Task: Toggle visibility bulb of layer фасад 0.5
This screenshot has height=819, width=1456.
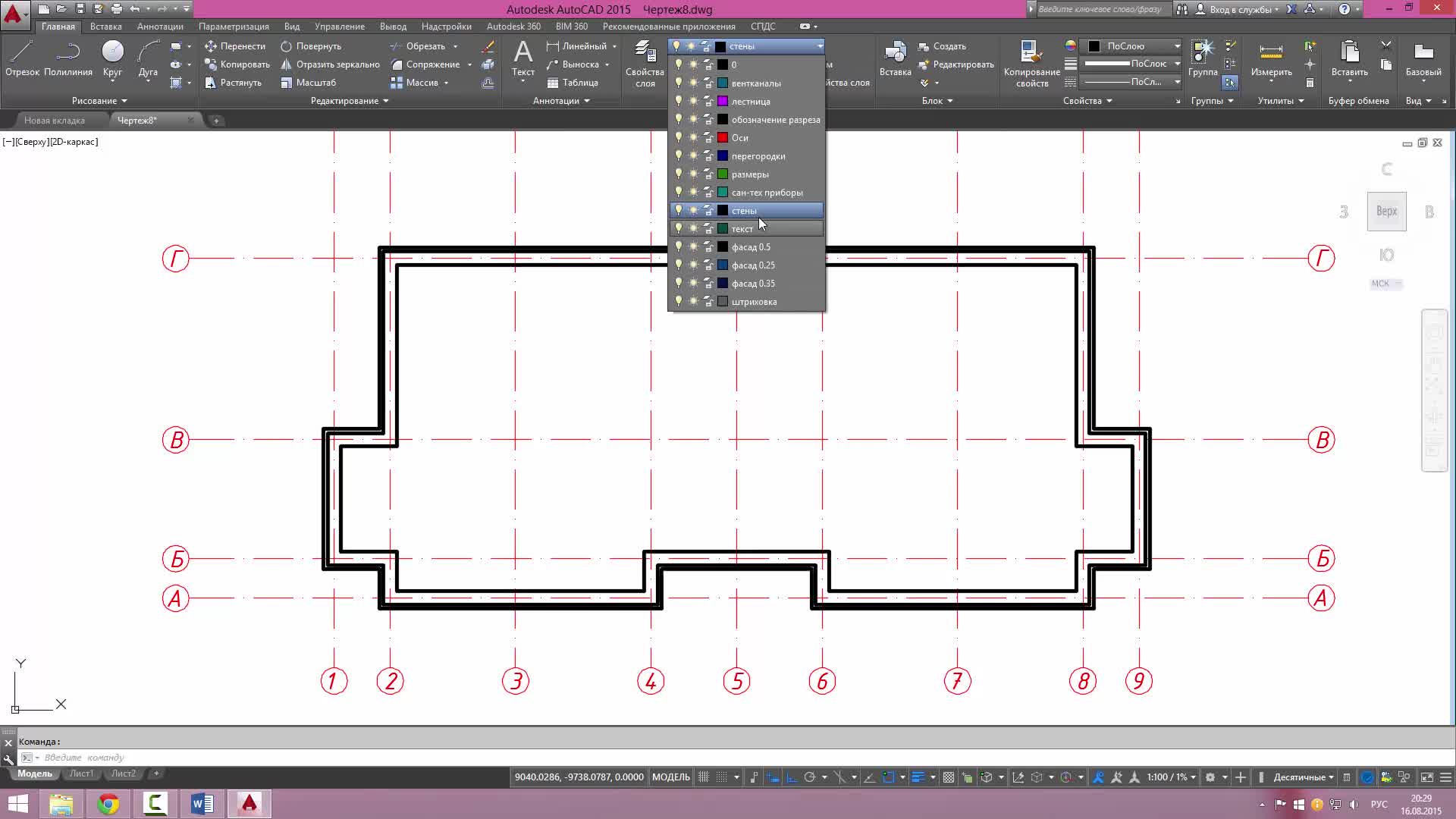Action: coord(679,246)
